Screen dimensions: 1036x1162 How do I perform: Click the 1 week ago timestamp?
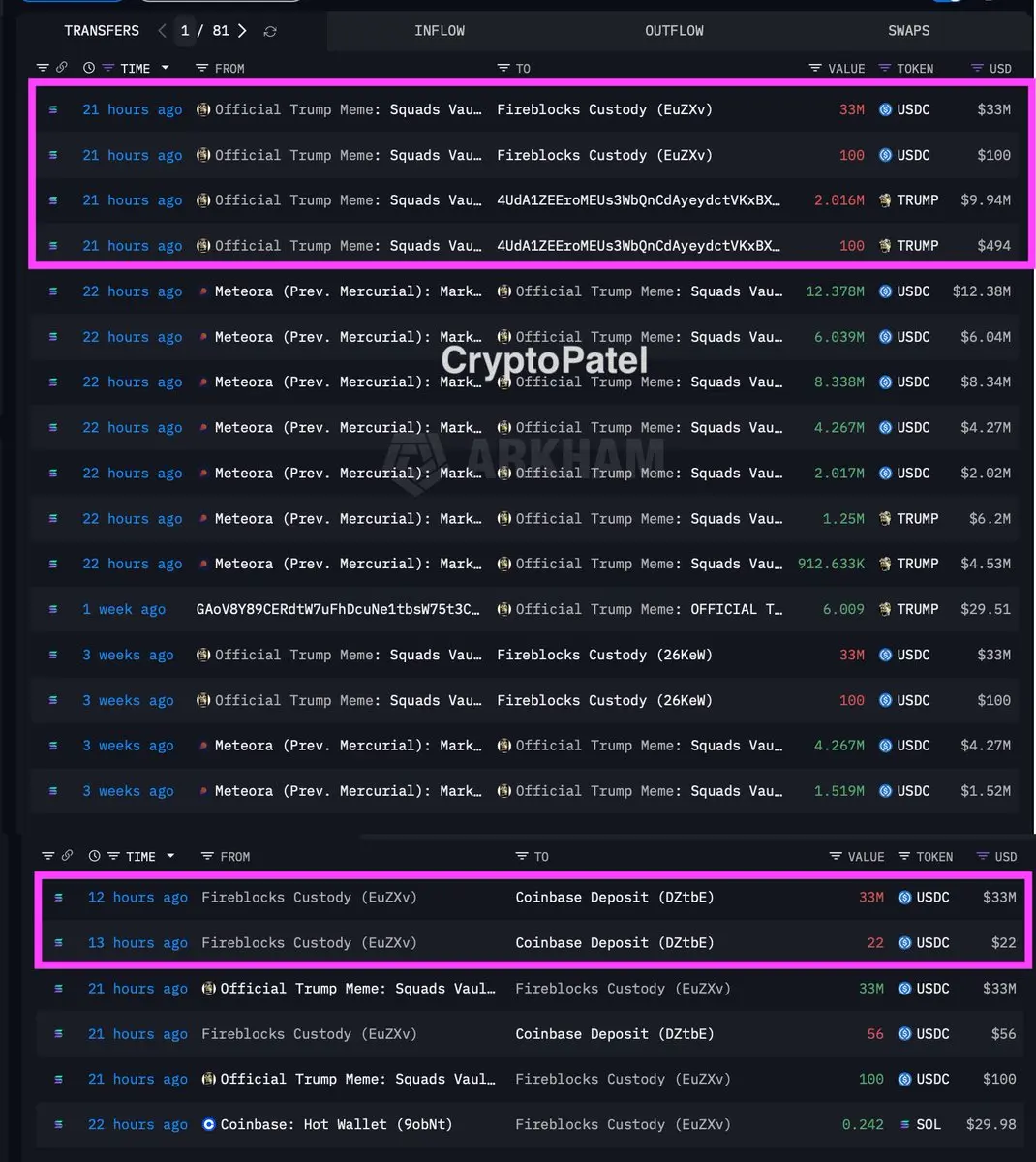[124, 609]
